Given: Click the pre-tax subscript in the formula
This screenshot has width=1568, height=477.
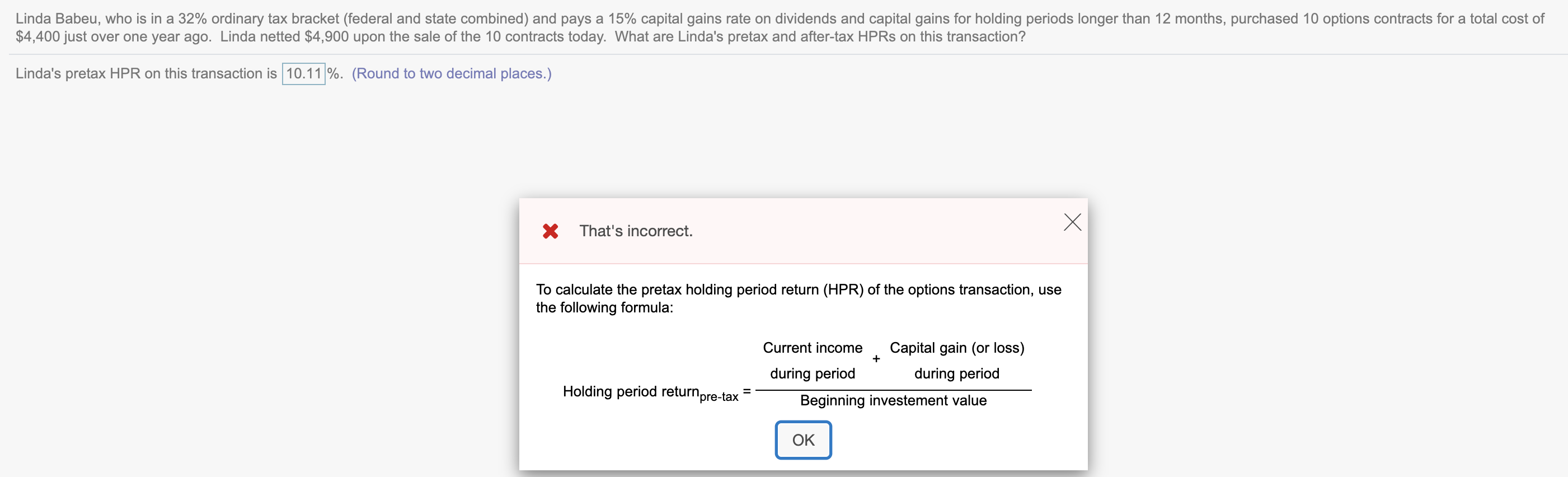Looking at the screenshot, I should (x=719, y=396).
